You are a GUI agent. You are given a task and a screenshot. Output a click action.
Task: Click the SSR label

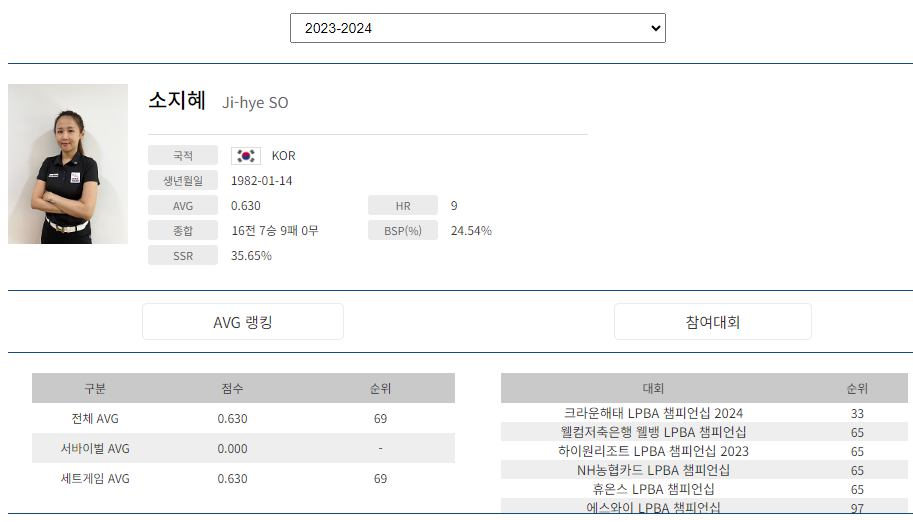pyautogui.click(x=183, y=256)
